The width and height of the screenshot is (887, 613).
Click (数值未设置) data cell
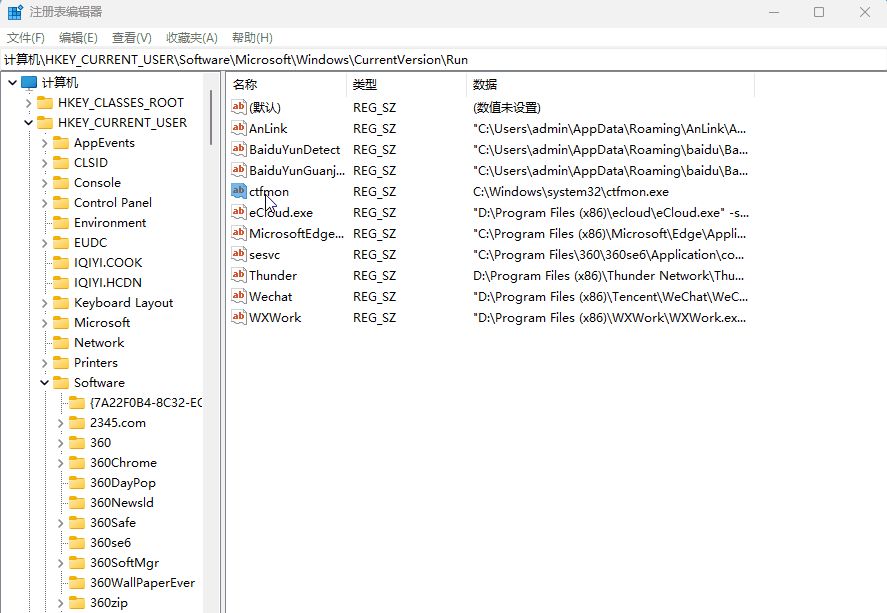506,107
